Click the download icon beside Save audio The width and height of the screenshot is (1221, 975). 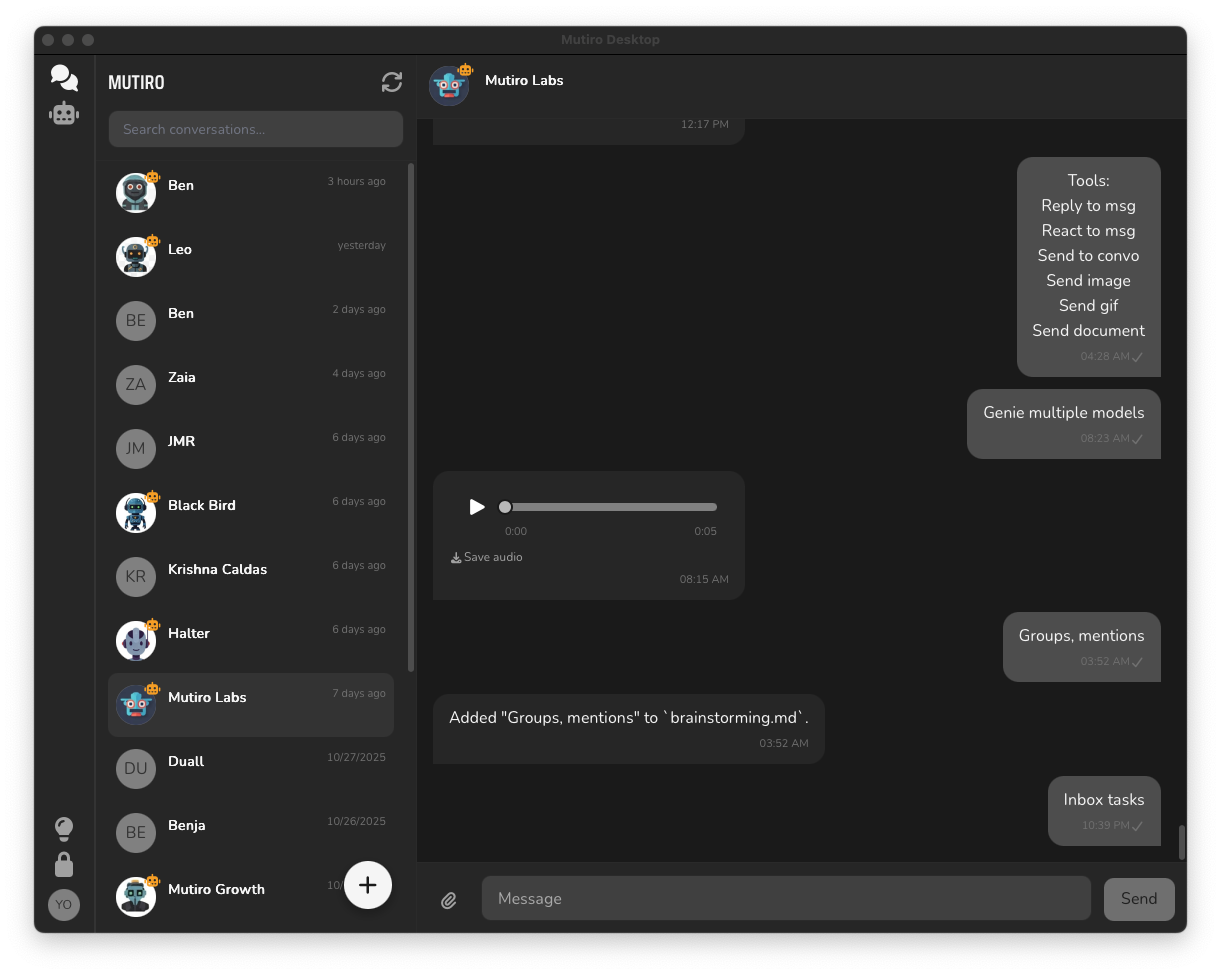(457, 557)
